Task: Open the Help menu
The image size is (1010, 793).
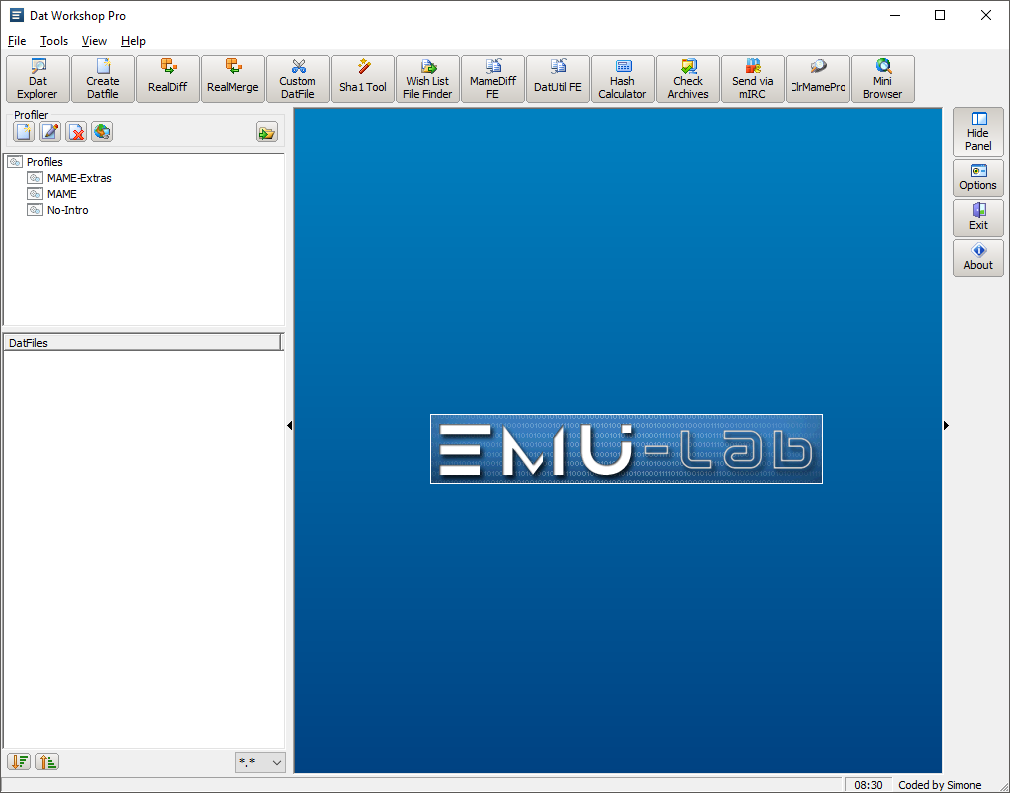Action: [x=133, y=41]
